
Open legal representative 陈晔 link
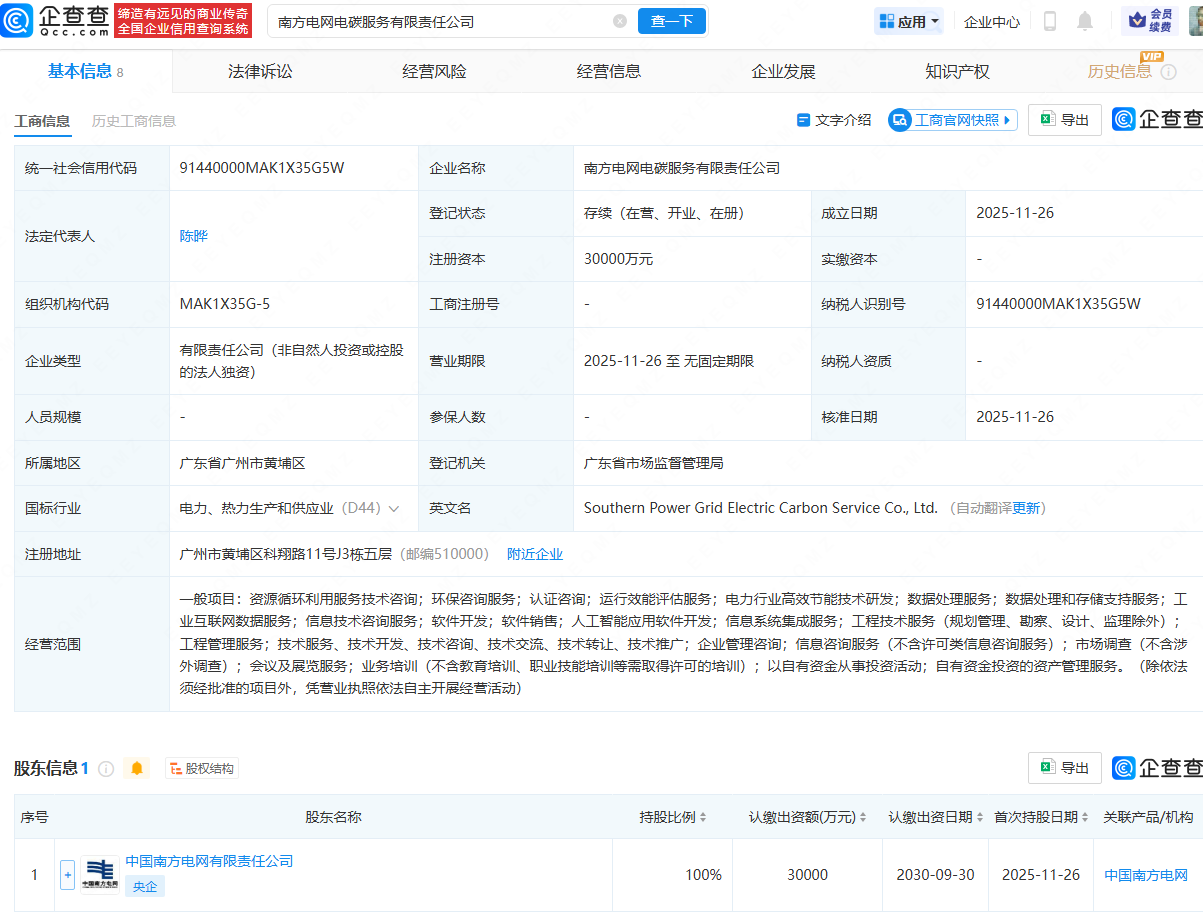pyautogui.click(x=194, y=236)
